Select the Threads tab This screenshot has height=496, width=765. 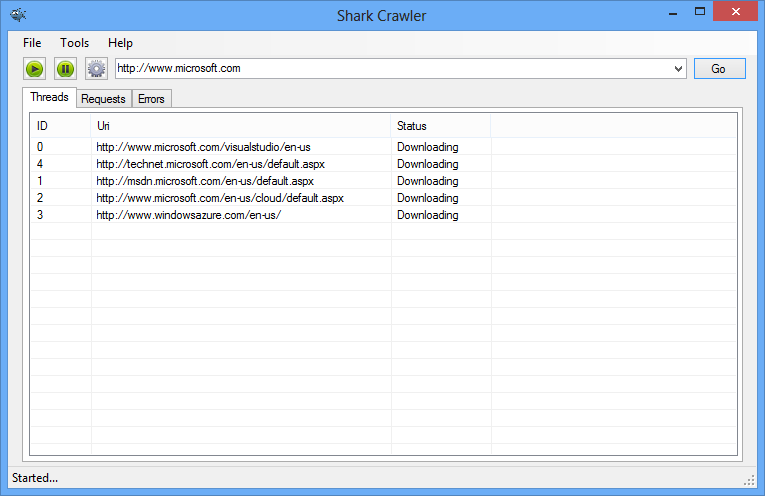pyautogui.click(x=49, y=97)
